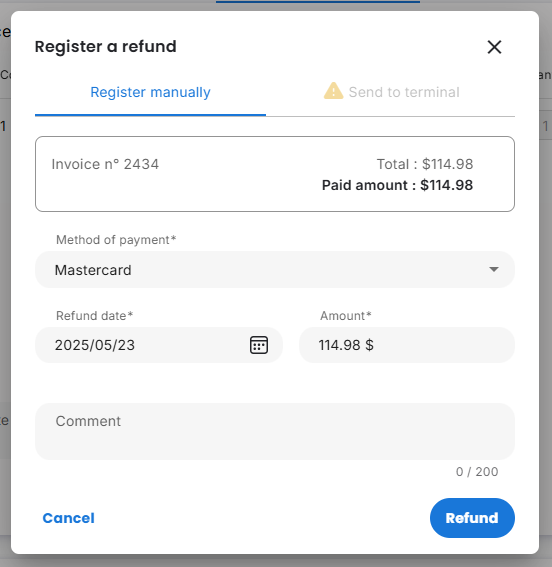Click the 0 / 200 character counter
Image resolution: width=552 pixels, height=567 pixels.
[477, 472]
